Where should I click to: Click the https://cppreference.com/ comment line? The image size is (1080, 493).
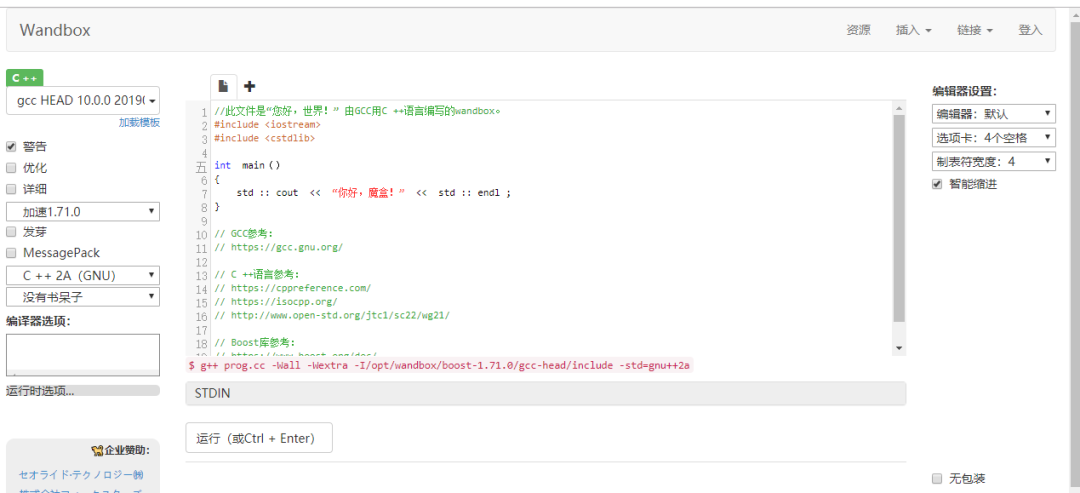(293, 288)
